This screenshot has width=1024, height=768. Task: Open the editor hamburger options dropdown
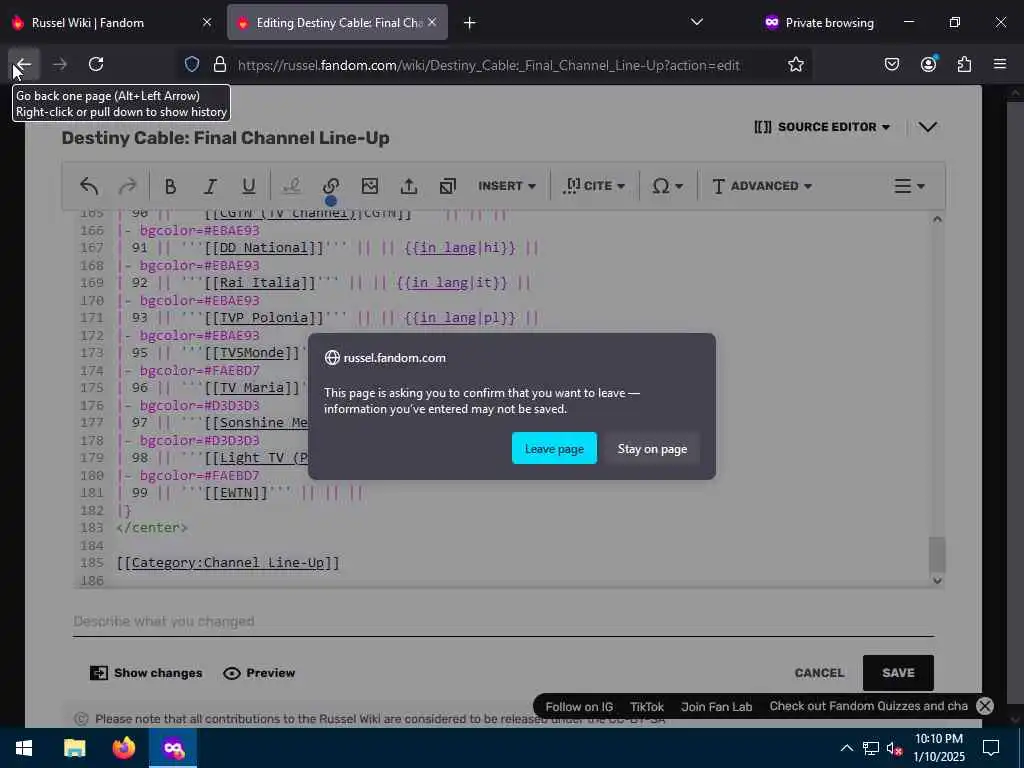click(x=909, y=186)
